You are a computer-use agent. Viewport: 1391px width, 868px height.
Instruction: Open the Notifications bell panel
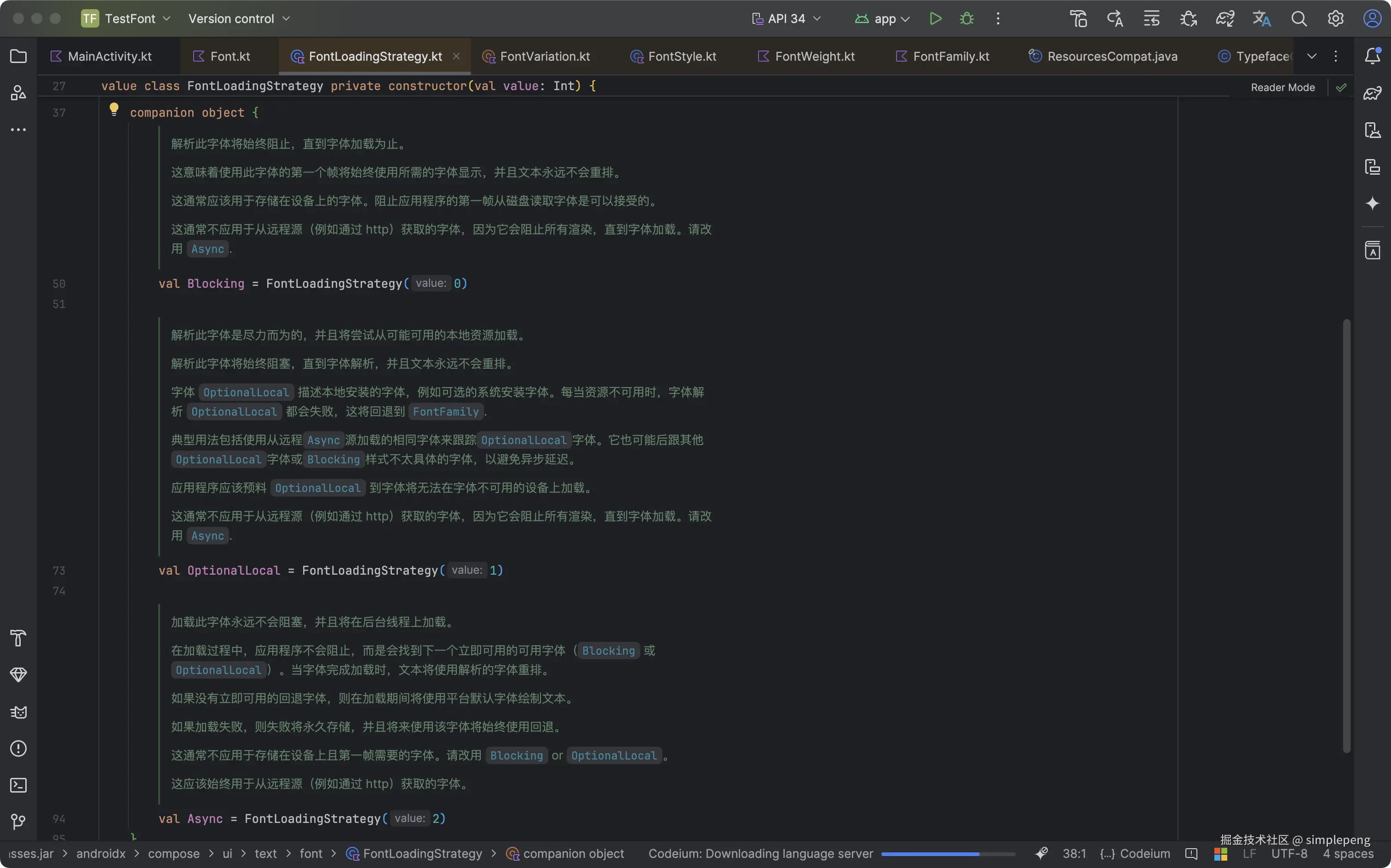1372,56
